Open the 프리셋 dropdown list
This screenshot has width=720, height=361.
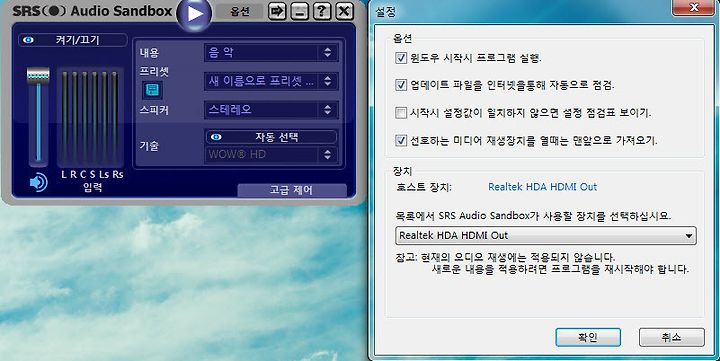(x=271, y=81)
